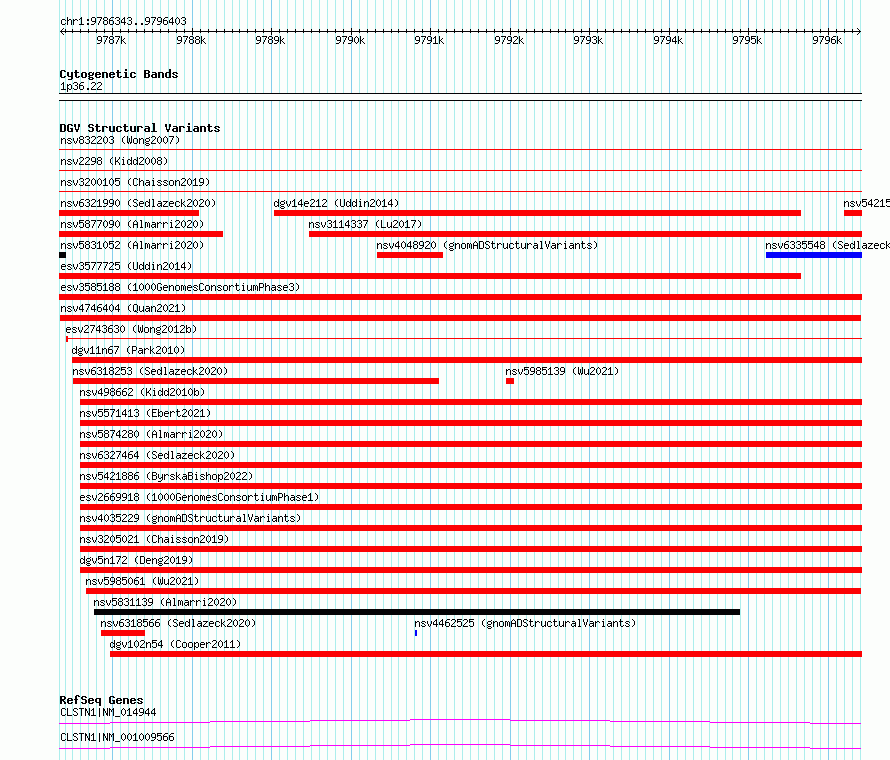Open gene CLSTN1|NM_014944
This screenshot has height=760, width=890.
pyautogui.click(x=108, y=712)
